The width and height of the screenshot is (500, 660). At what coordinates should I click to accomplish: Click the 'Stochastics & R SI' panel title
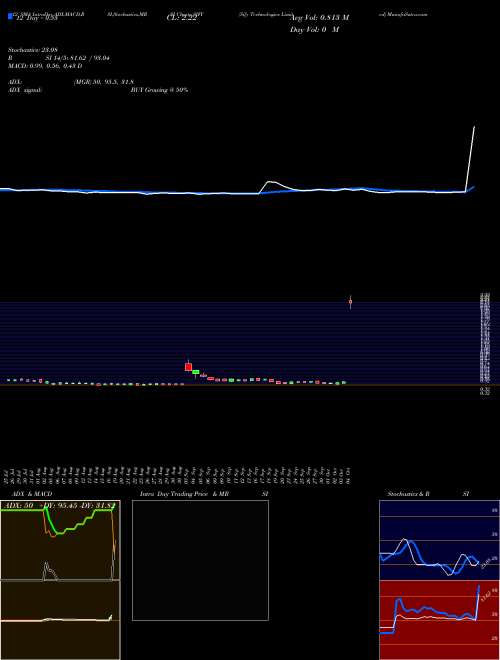(x=428, y=494)
